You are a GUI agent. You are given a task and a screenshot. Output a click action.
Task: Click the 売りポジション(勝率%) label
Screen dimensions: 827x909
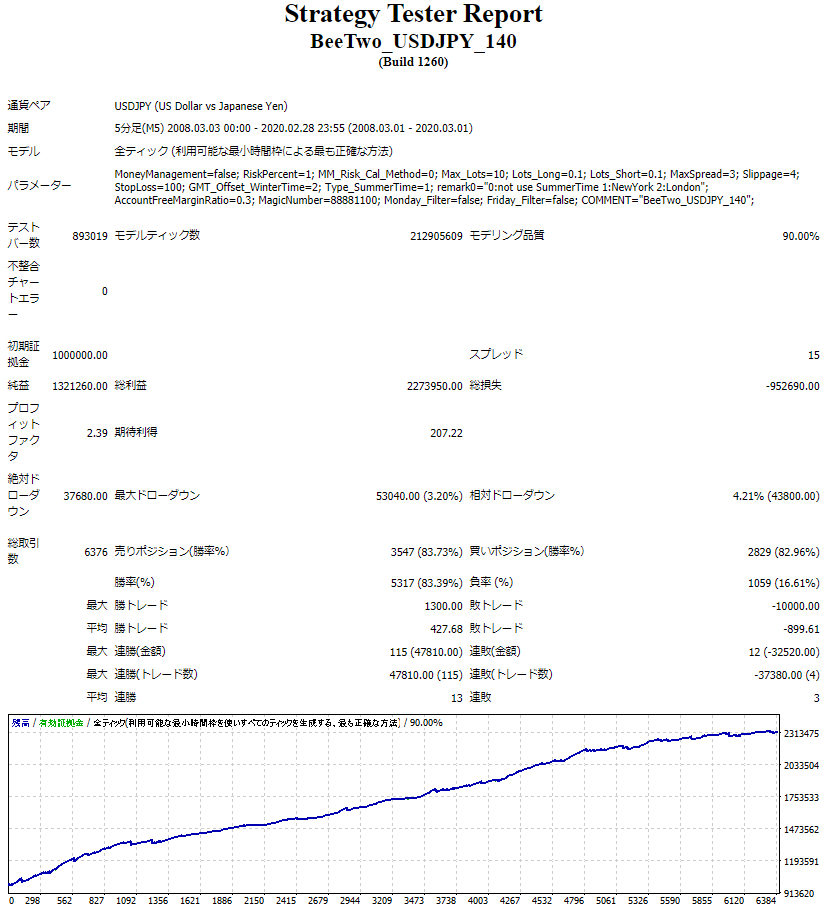[x=172, y=551]
